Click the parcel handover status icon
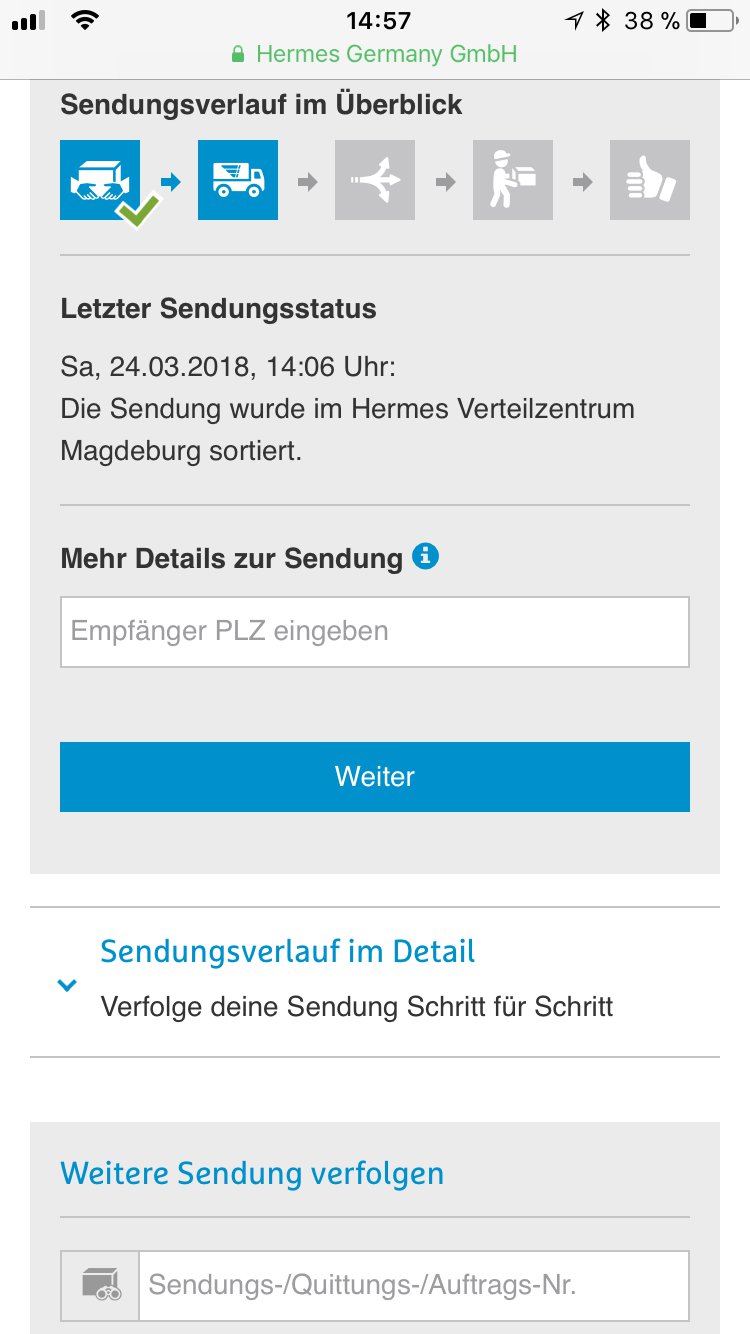This screenshot has width=750, height=1334. pos(100,180)
